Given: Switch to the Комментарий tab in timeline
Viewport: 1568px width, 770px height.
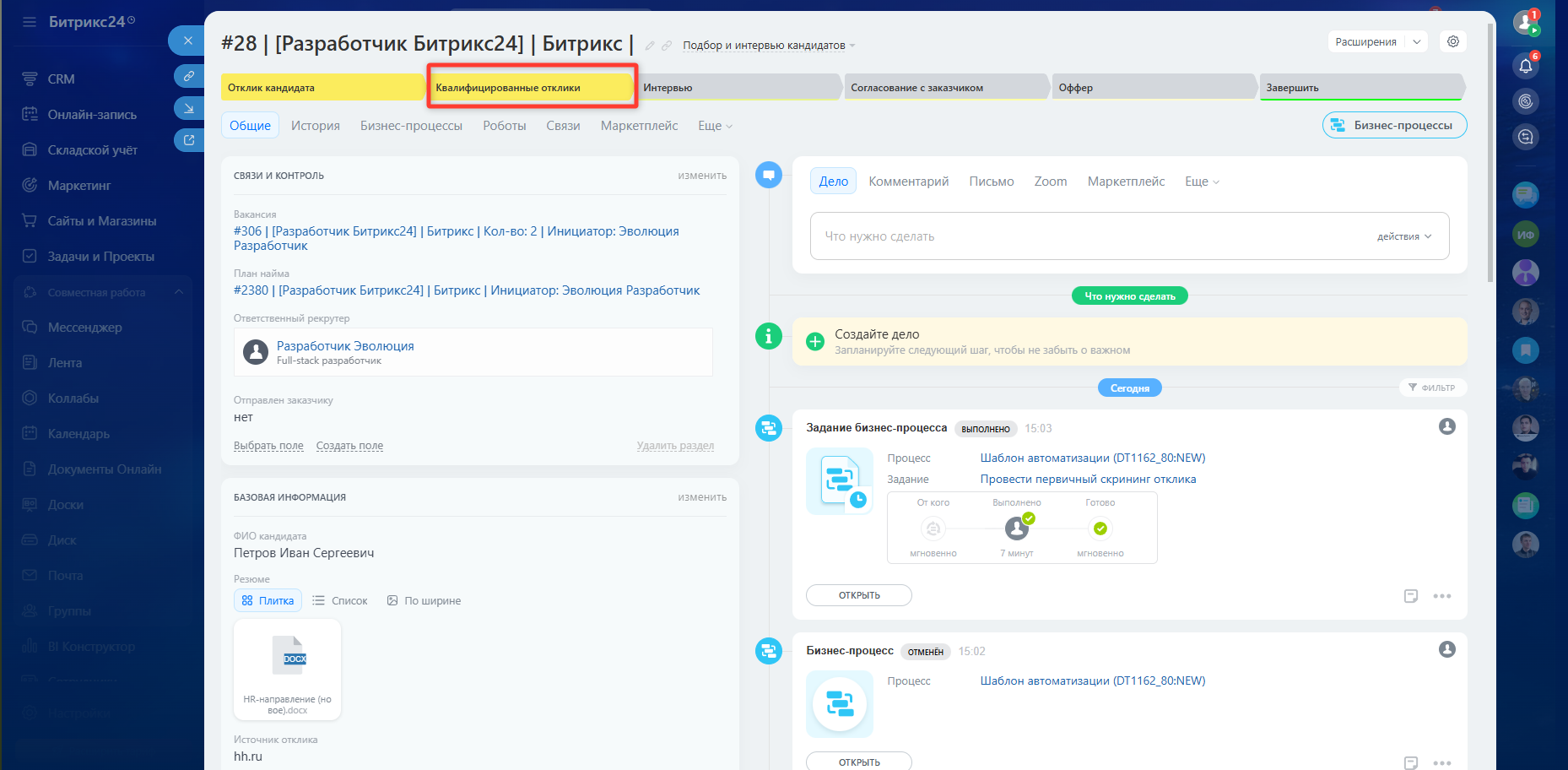Looking at the screenshot, I should (909, 182).
